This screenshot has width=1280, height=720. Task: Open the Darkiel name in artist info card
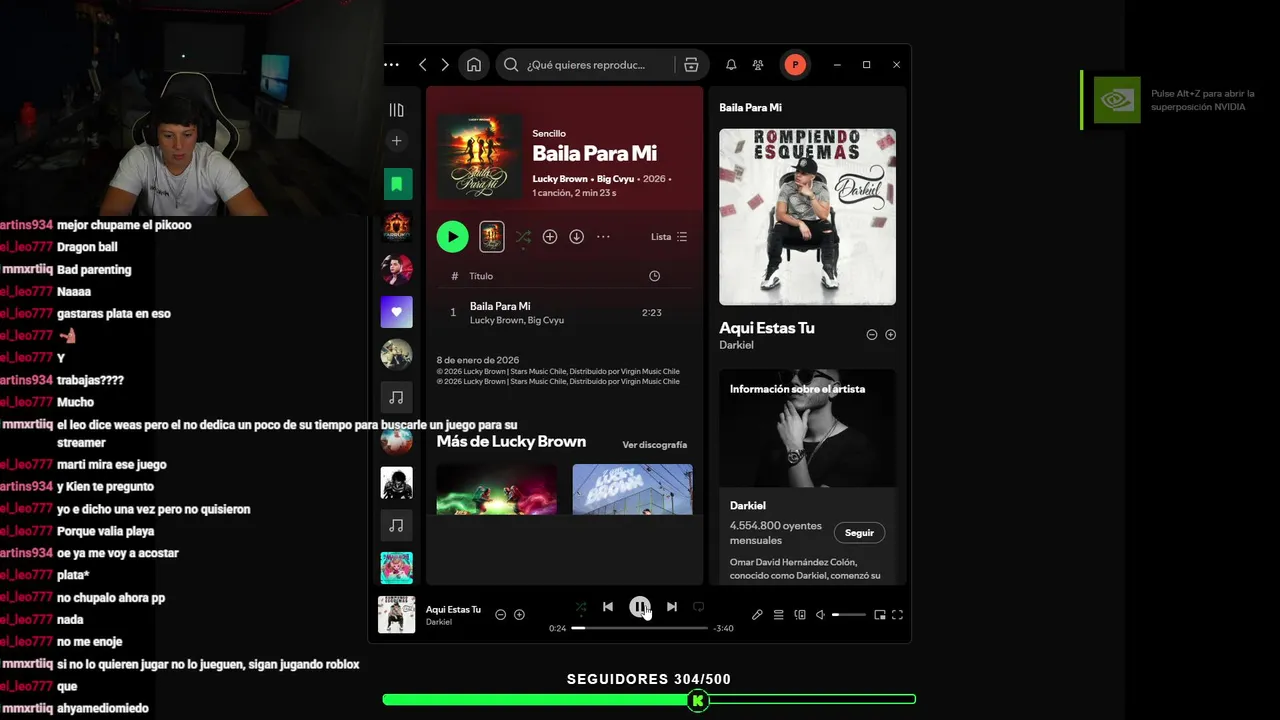[x=748, y=506]
